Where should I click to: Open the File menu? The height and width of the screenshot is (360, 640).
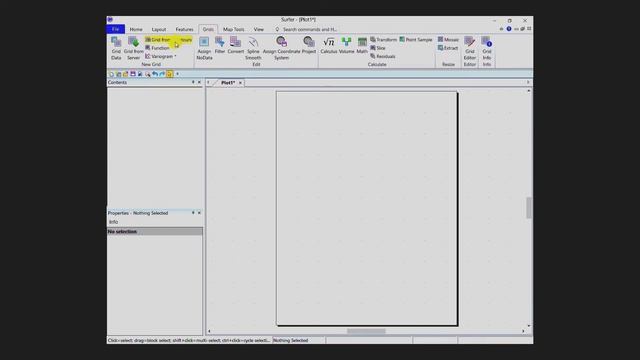click(x=116, y=29)
